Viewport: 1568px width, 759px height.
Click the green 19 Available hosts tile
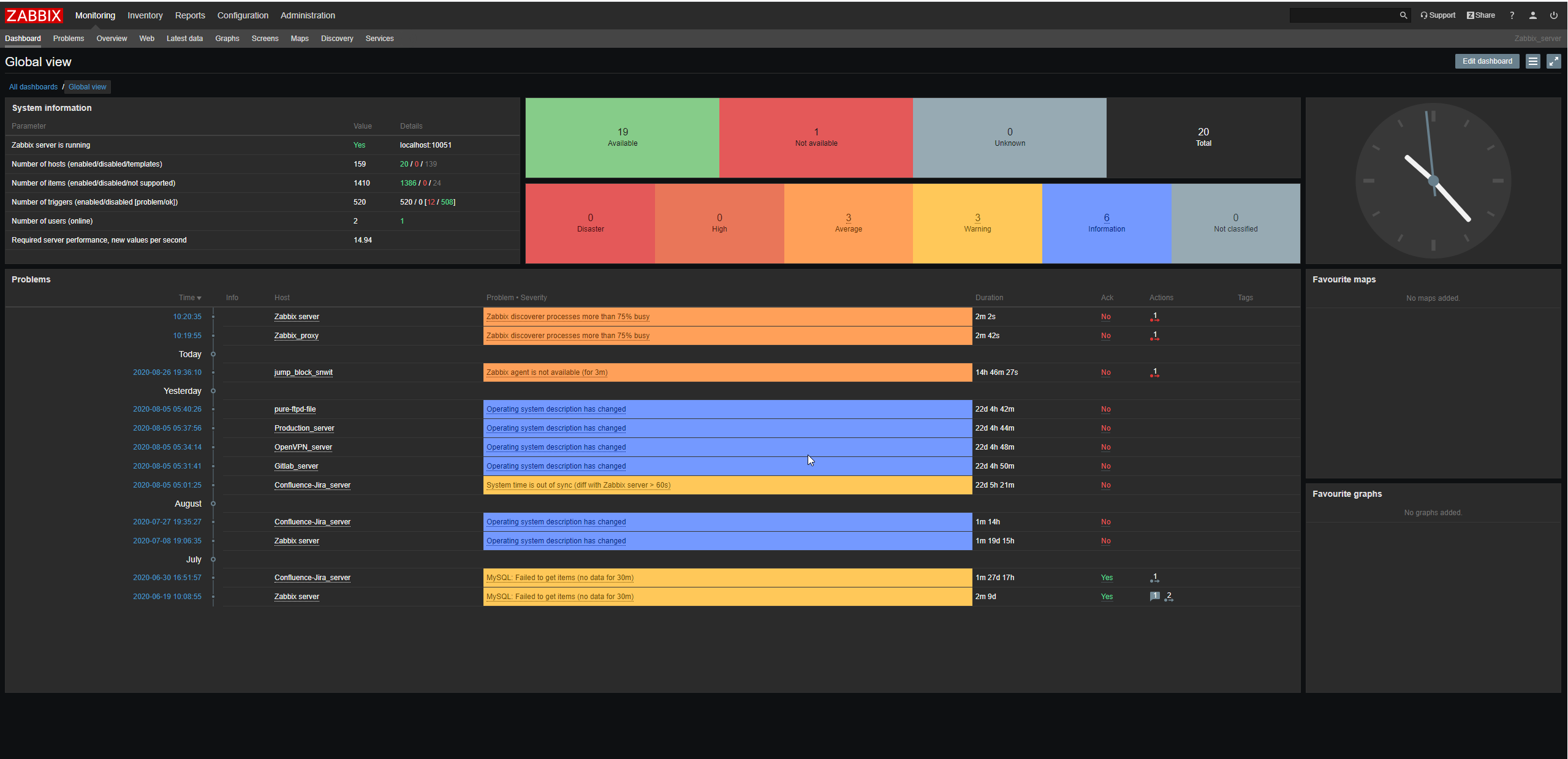pos(622,138)
